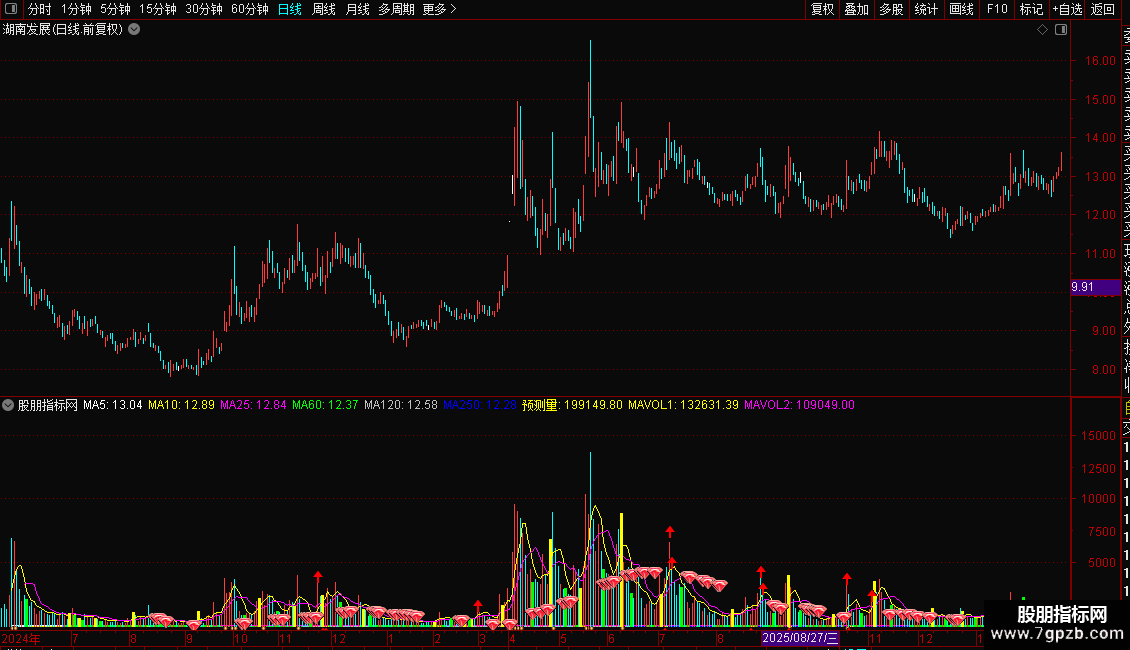This screenshot has width=1130, height=650.
Task: Select the 1分钟 period
Action: click(x=76, y=9)
